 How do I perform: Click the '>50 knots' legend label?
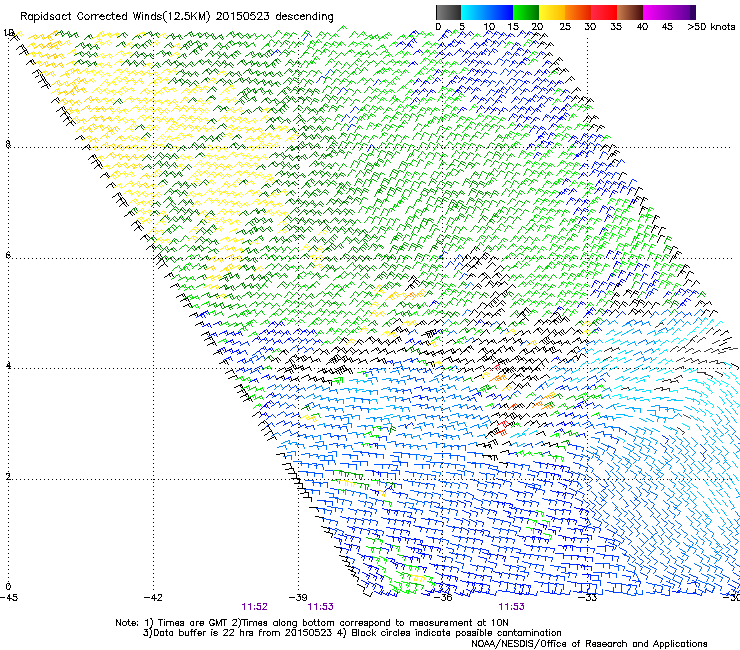(711, 27)
